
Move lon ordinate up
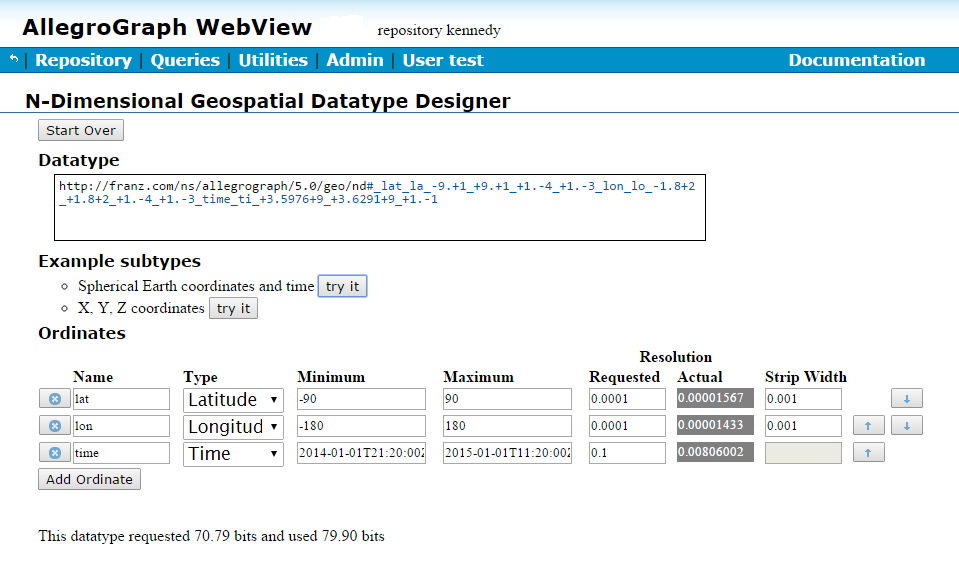coord(867,426)
